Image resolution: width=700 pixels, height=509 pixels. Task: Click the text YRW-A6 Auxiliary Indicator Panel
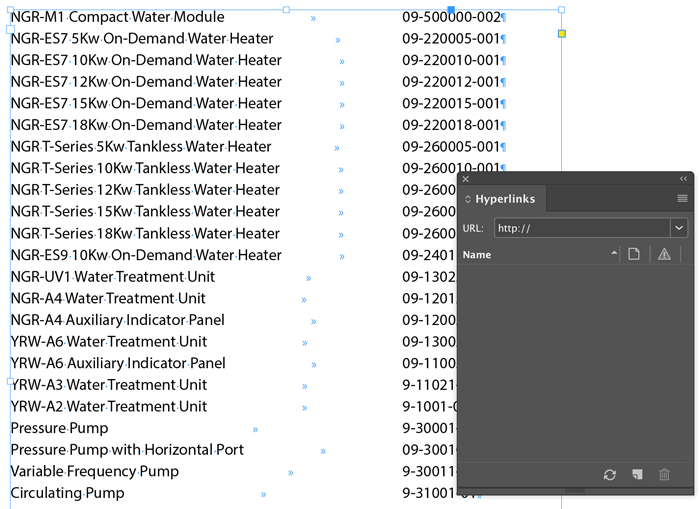coord(118,363)
